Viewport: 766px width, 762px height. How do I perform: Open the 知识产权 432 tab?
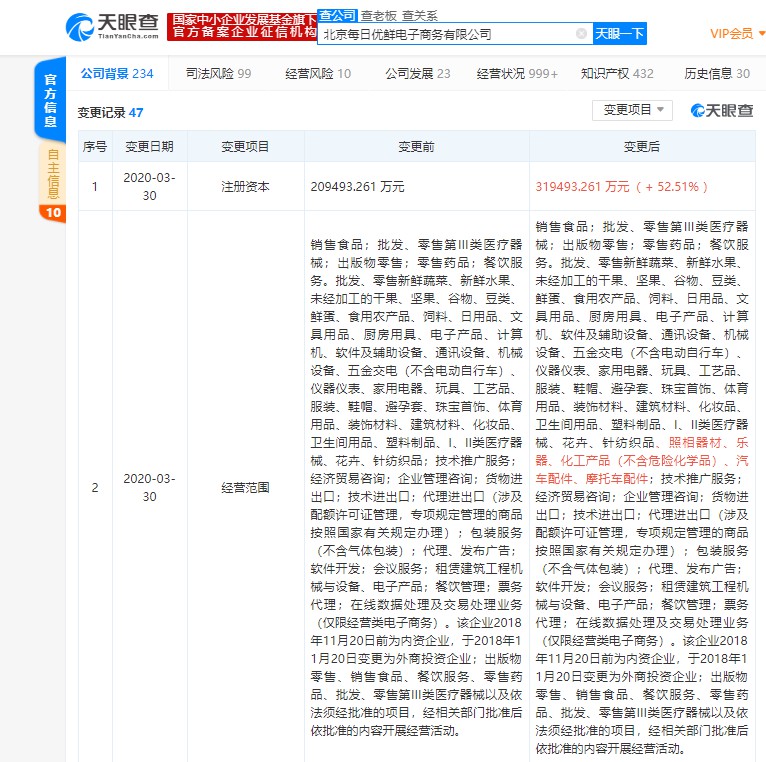(x=617, y=73)
